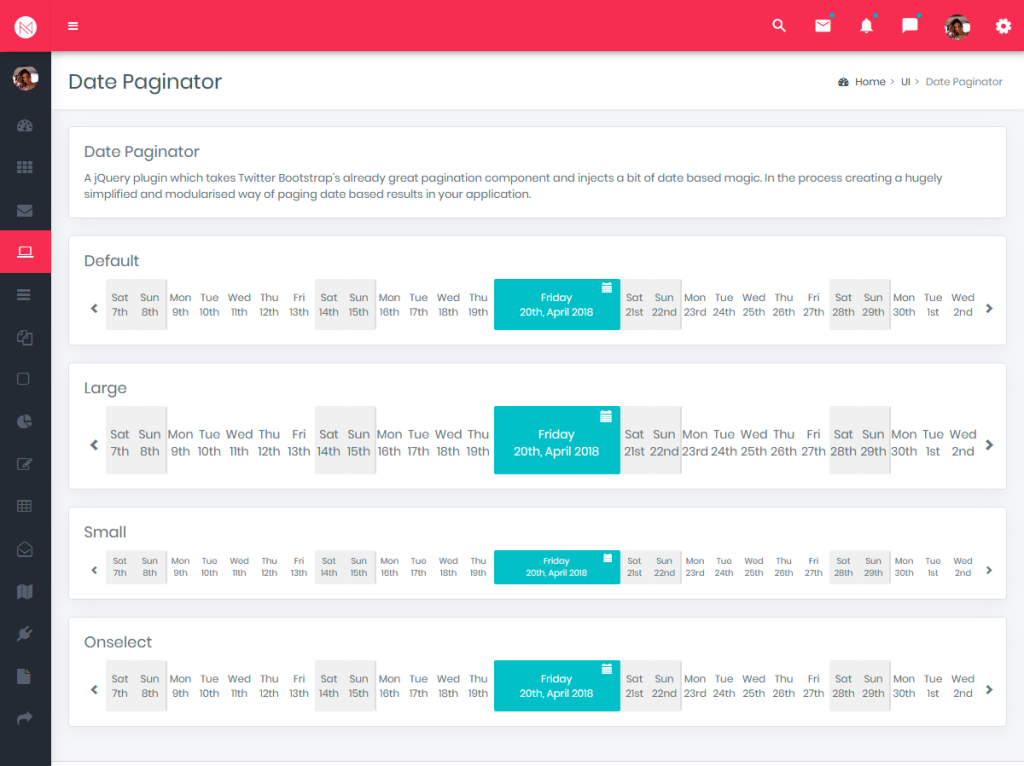Select Tue 10th in Onselect paginator
This screenshot has height=766, width=1024.
210,686
